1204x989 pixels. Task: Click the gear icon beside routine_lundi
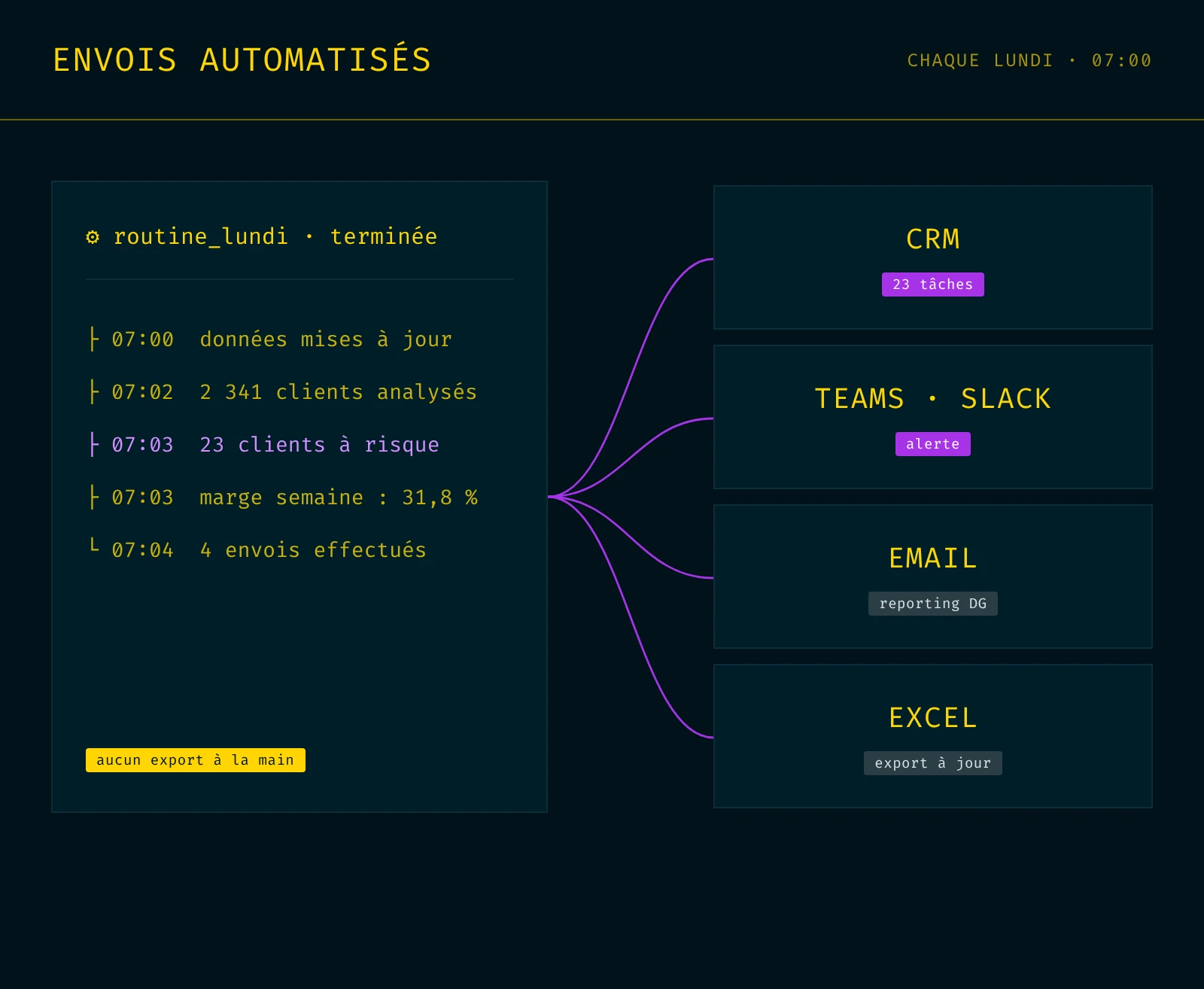(93, 237)
